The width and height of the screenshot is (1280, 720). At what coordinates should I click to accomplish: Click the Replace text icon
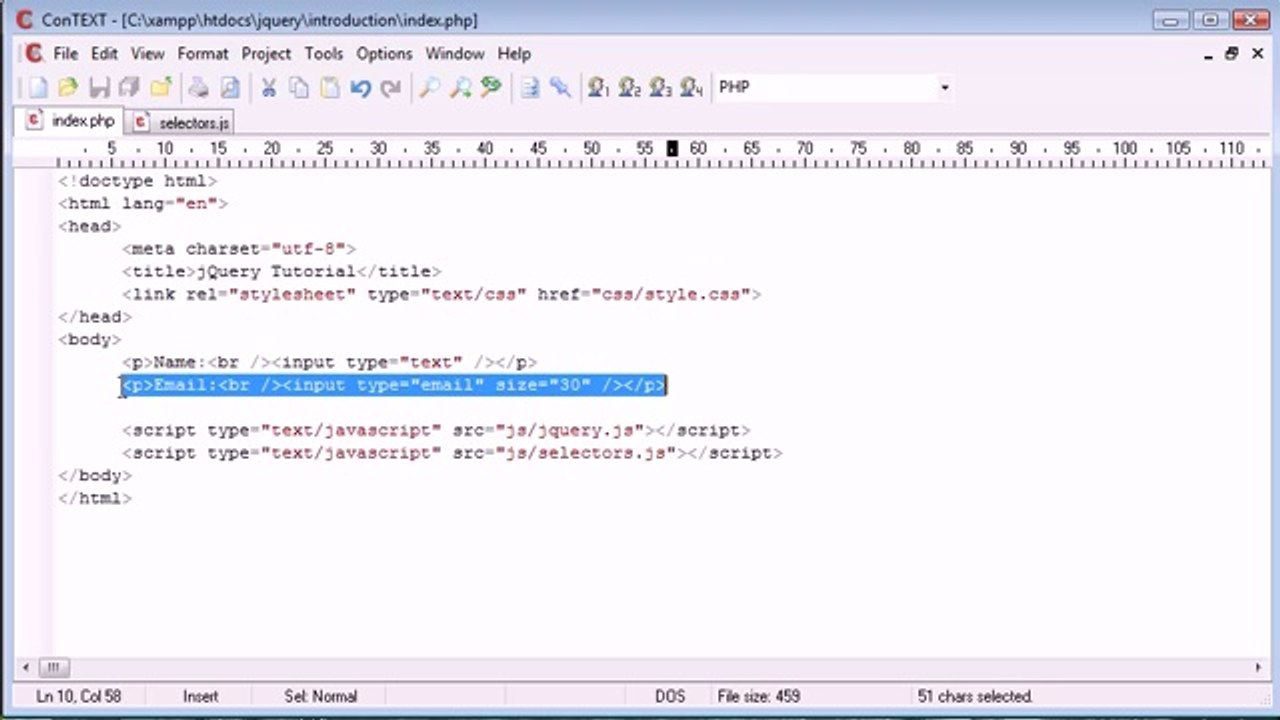[x=491, y=88]
